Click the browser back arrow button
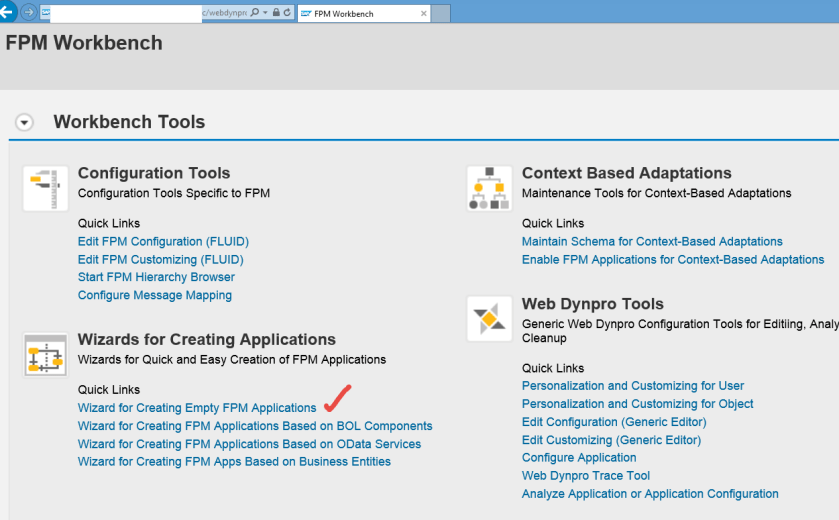The width and height of the screenshot is (839, 520). click(7, 12)
